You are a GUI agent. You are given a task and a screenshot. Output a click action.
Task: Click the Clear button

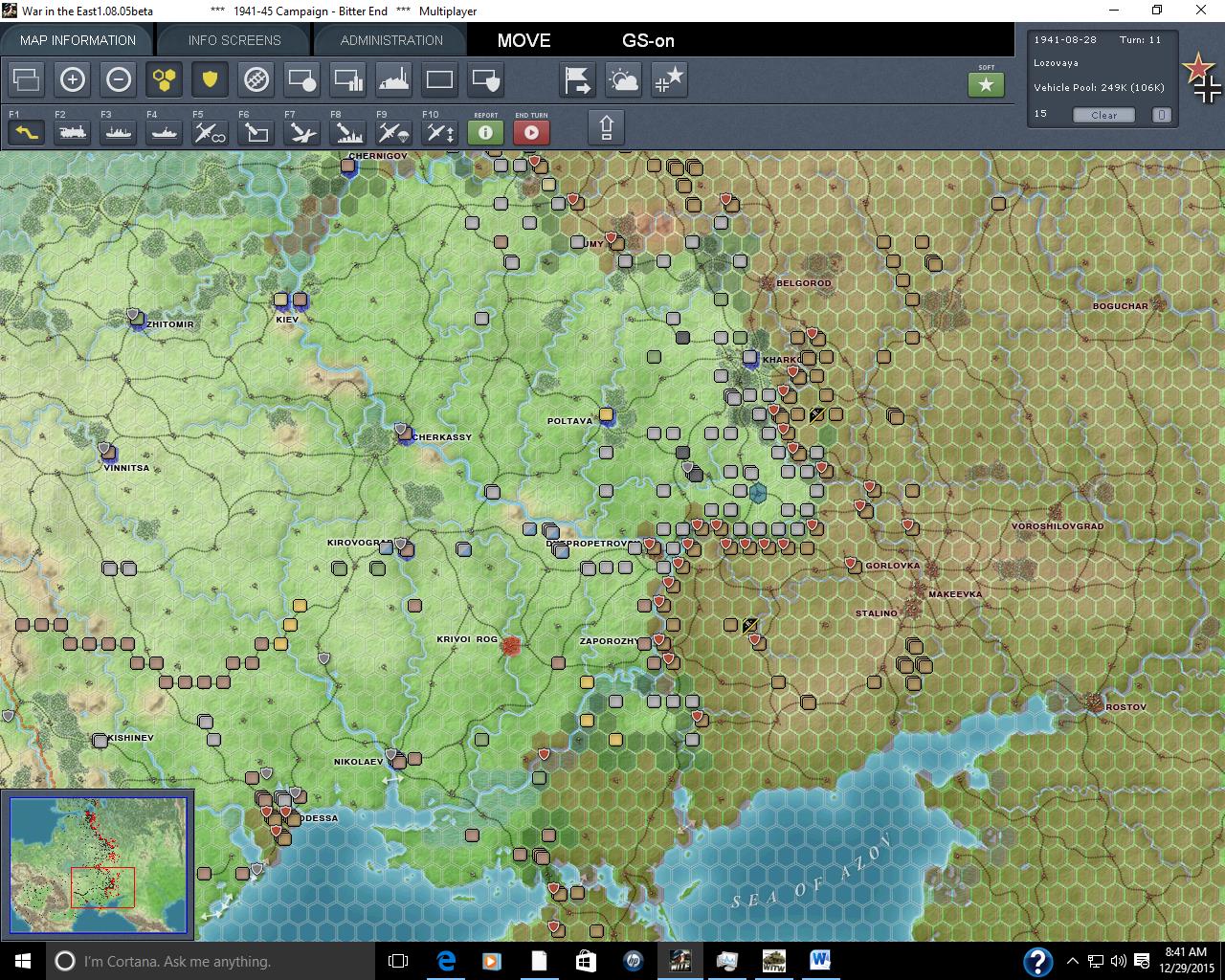(1103, 115)
